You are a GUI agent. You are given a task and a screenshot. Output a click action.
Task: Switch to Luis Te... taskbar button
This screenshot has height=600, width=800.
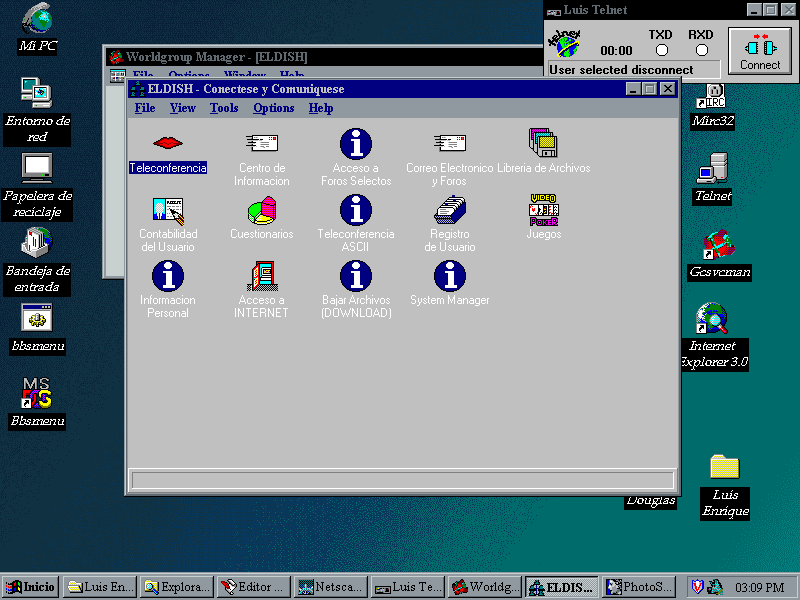tap(408, 587)
